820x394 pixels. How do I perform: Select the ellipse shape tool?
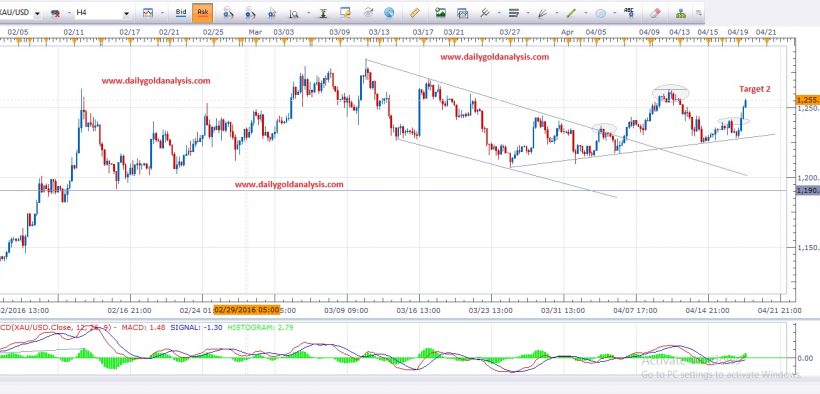[600, 13]
